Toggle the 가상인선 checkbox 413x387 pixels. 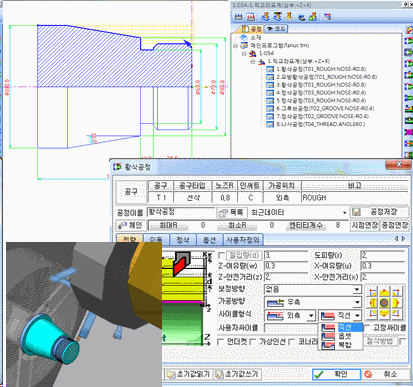coord(253,342)
